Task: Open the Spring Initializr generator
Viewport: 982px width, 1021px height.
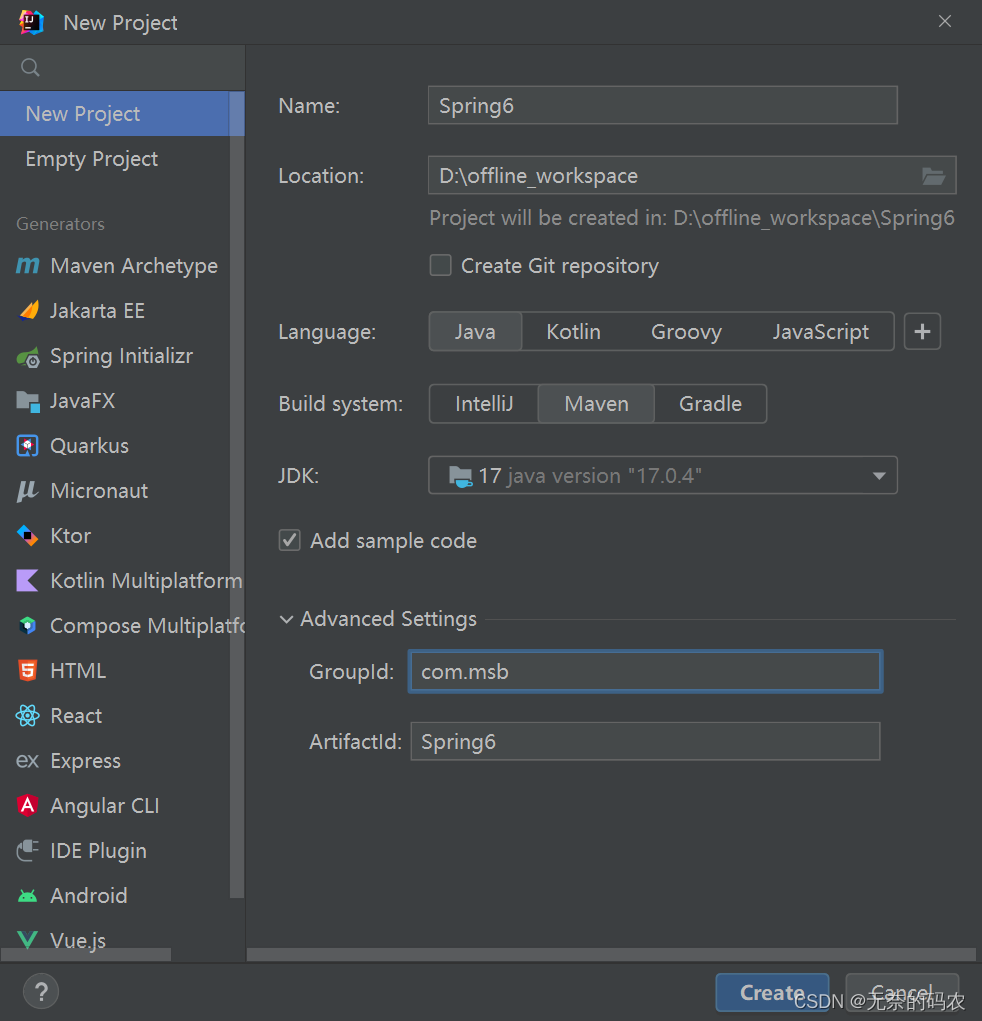Action: click(115, 356)
